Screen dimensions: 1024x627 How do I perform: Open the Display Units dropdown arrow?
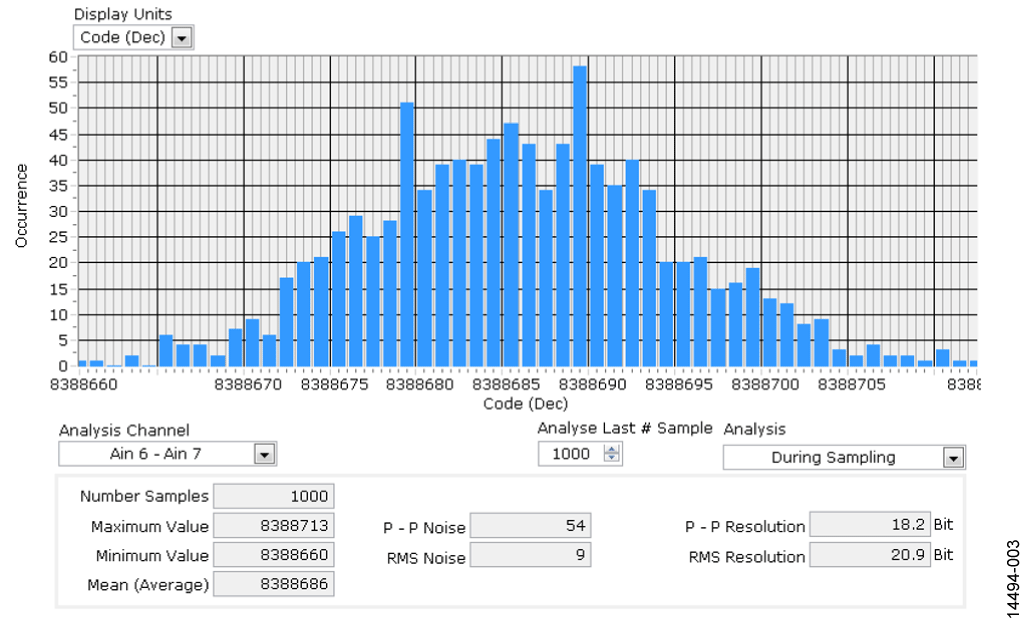(x=182, y=38)
